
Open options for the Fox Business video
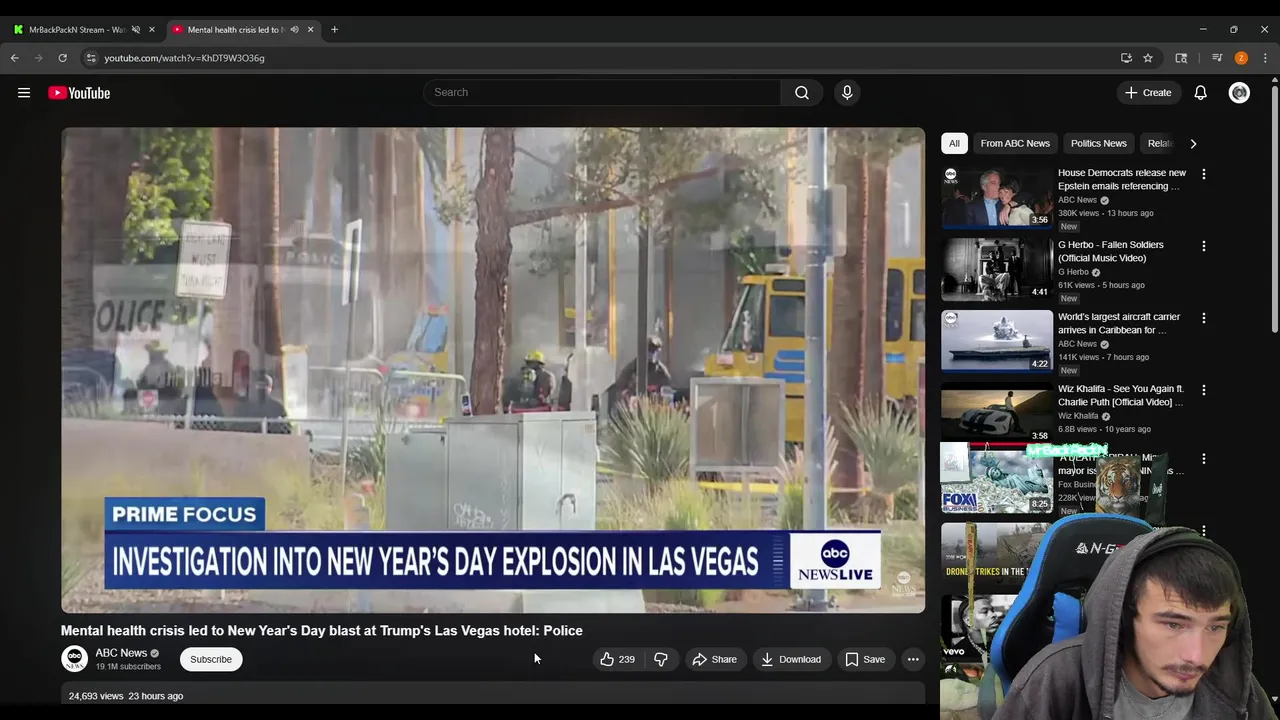[1204, 459]
